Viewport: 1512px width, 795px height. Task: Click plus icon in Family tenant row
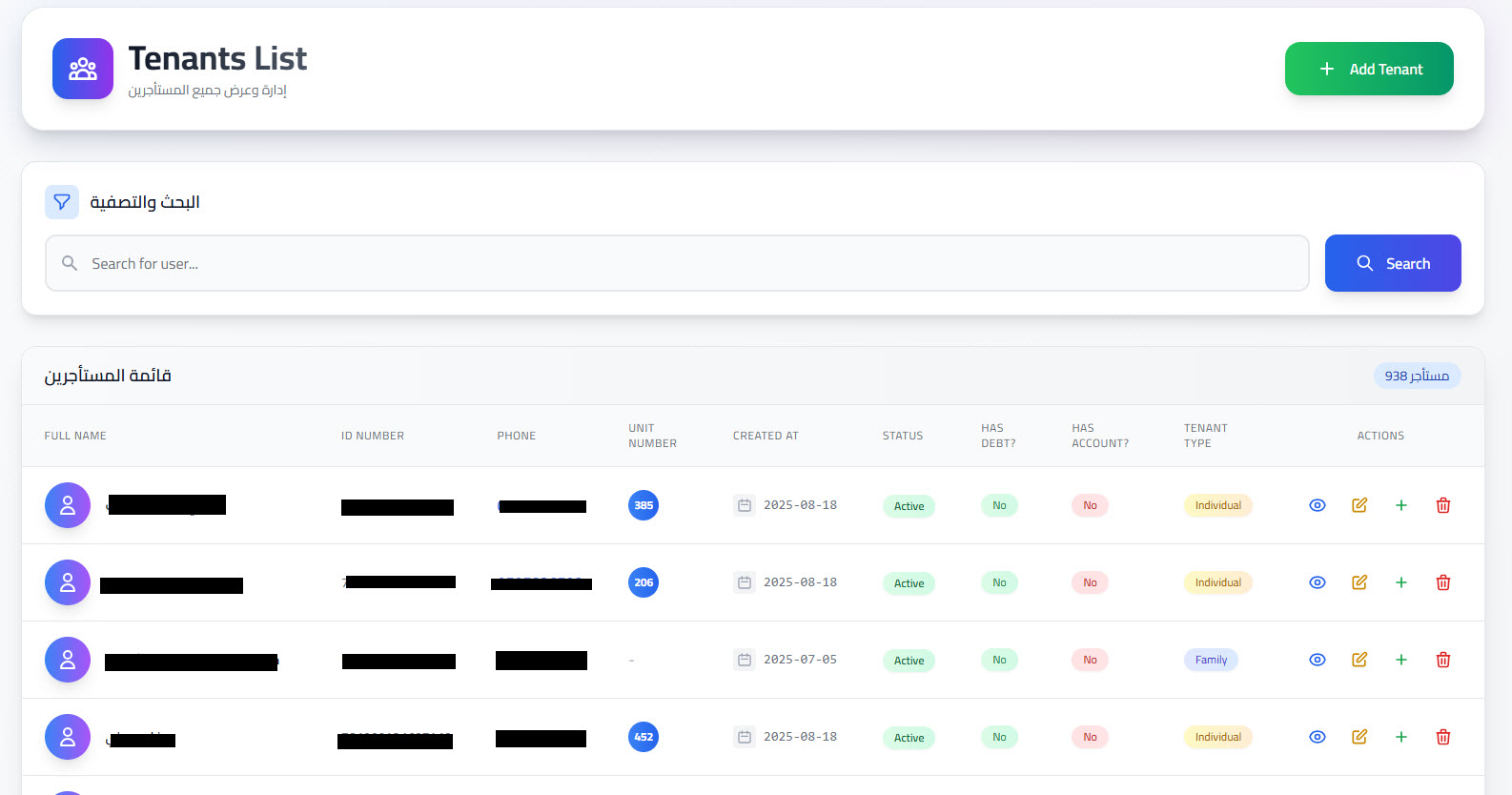click(1401, 660)
